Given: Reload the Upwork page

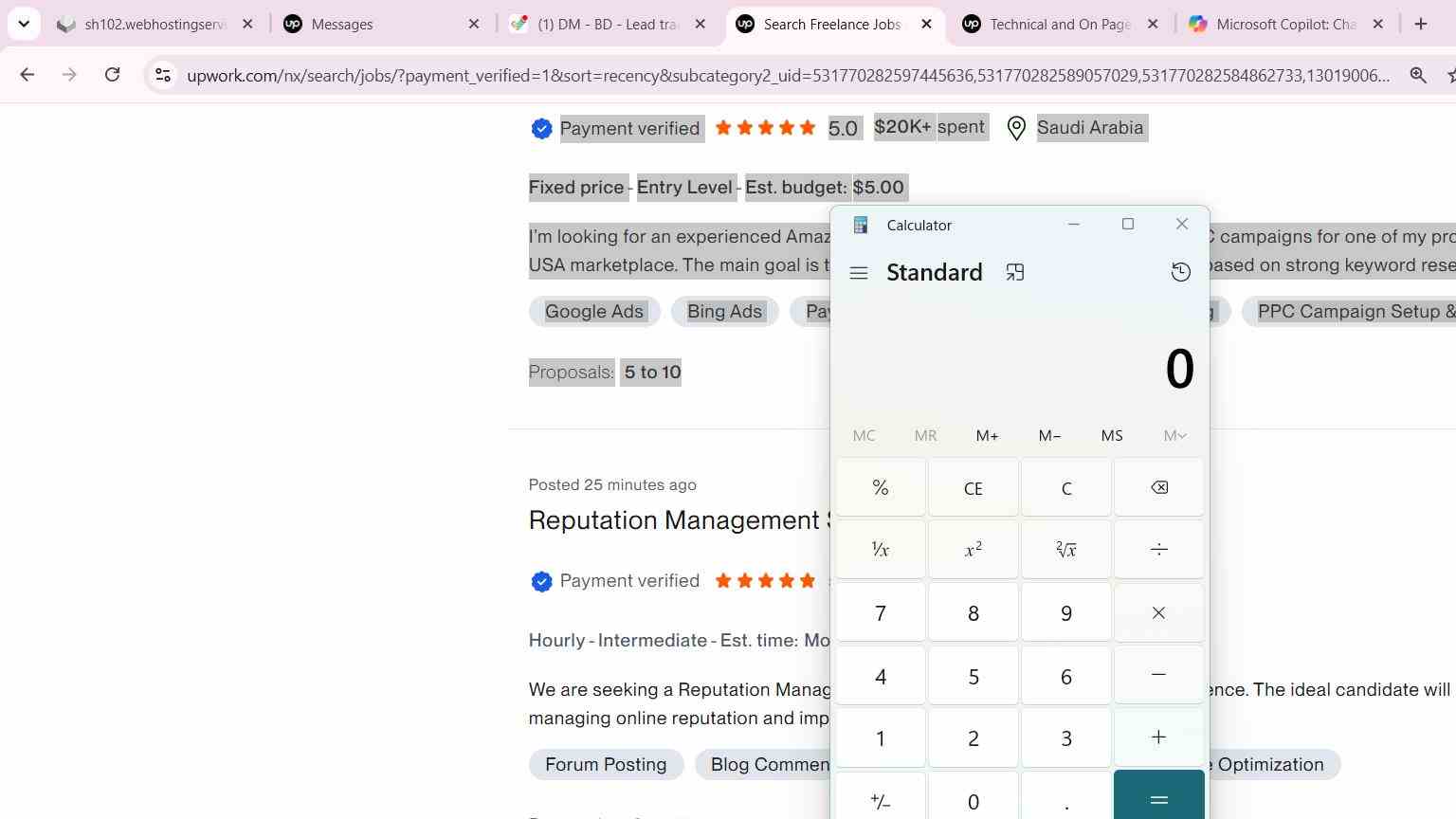Looking at the screenshot, I should (112, 75).
